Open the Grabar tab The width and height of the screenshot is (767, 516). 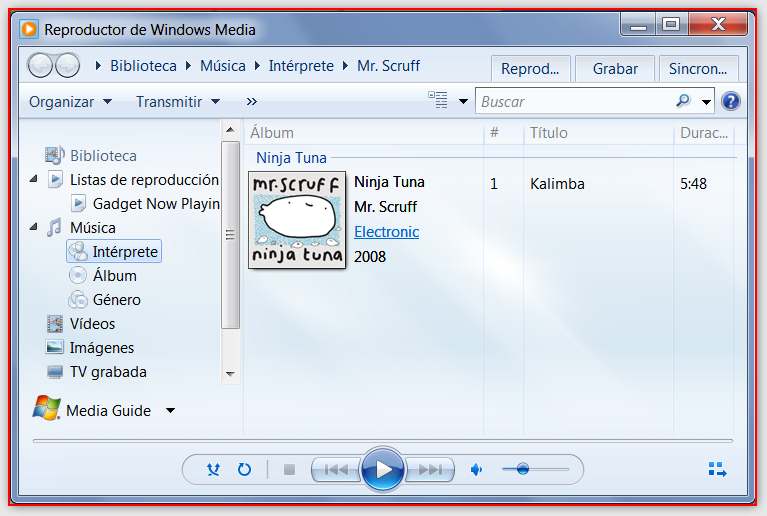[x=615, y=69]
